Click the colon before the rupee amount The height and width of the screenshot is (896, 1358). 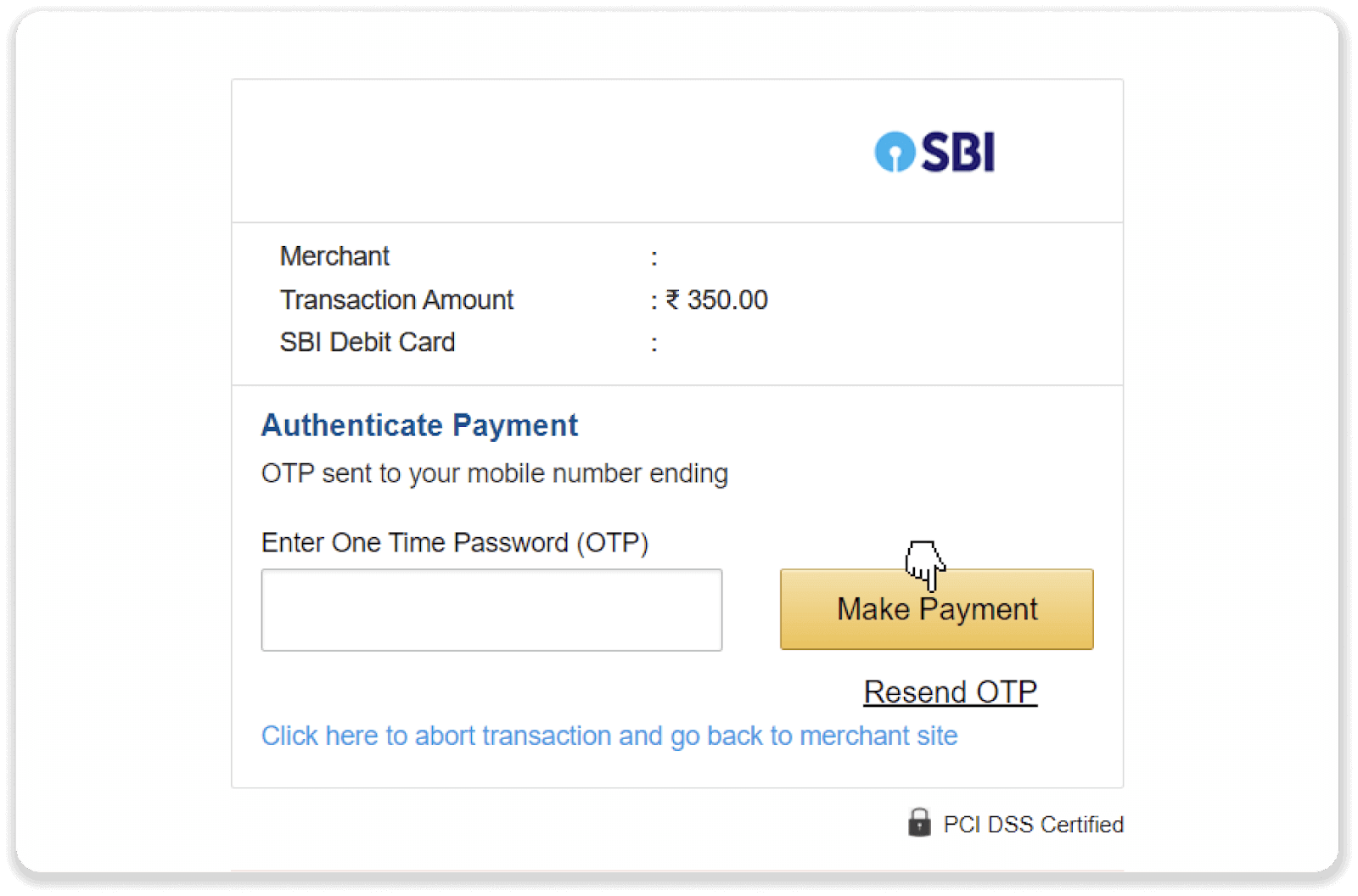coord(654,301)
